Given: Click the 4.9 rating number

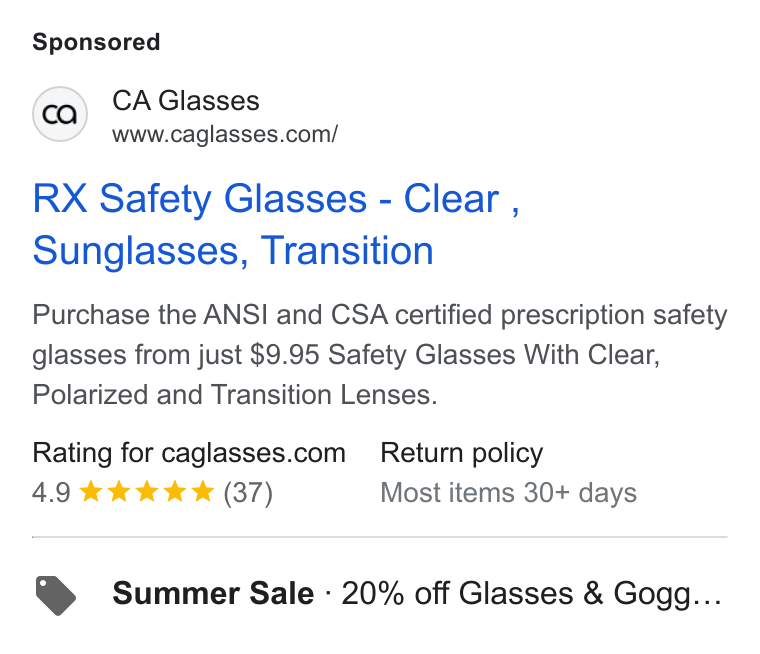Looking at the screenshot, I should click(x=51, y=493).
